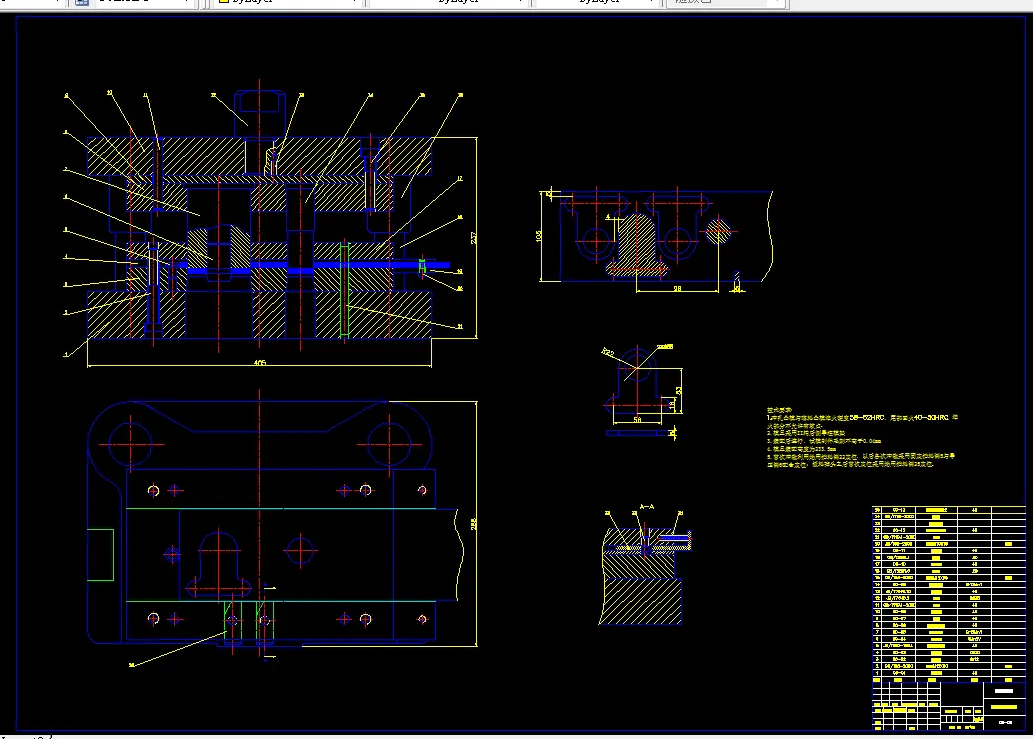Select the drawing title block
Image resolution: width=1033 pixels, height=739 pixels.
coord(949,705)
